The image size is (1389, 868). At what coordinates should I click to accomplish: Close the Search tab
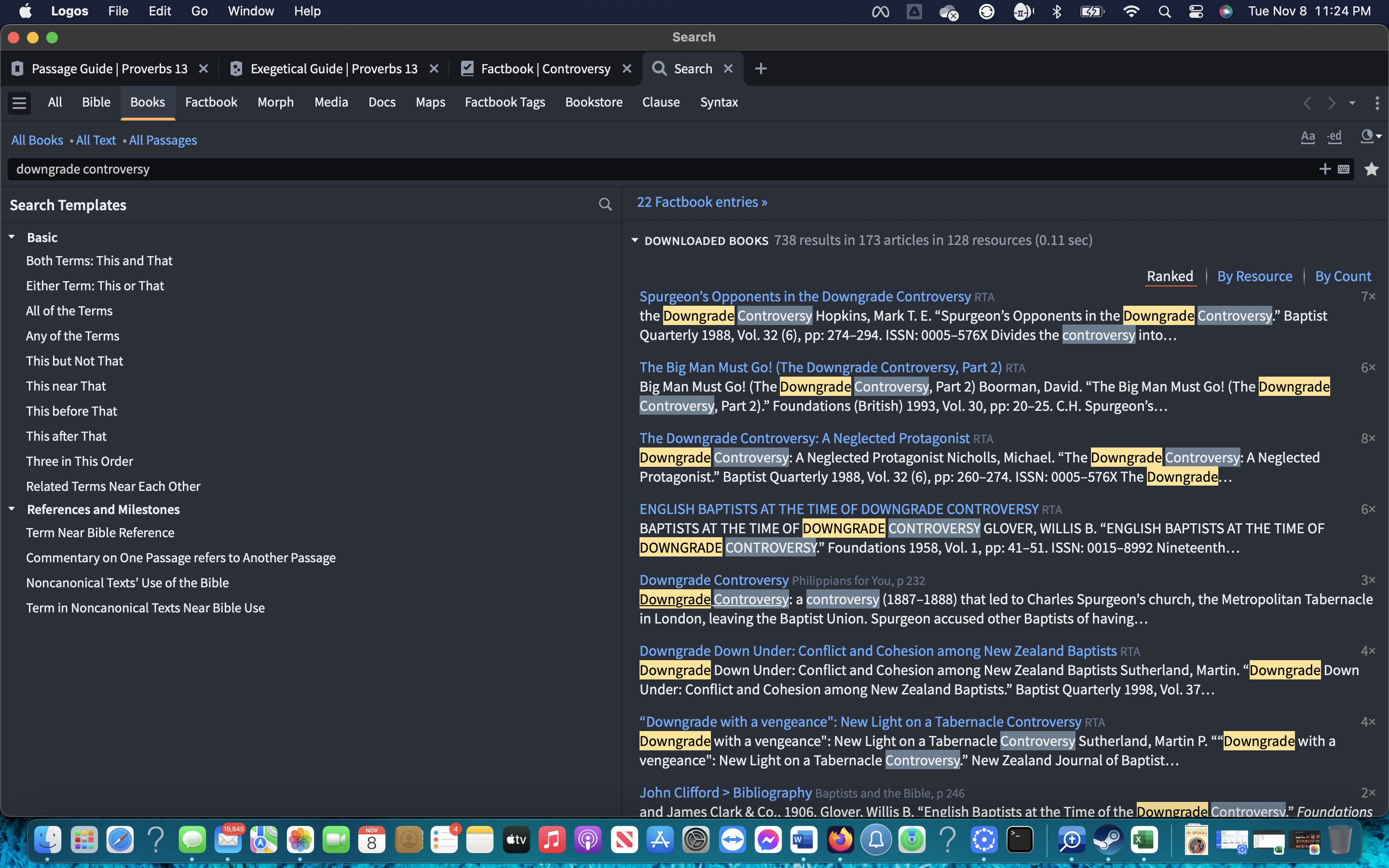pos(728,69)
